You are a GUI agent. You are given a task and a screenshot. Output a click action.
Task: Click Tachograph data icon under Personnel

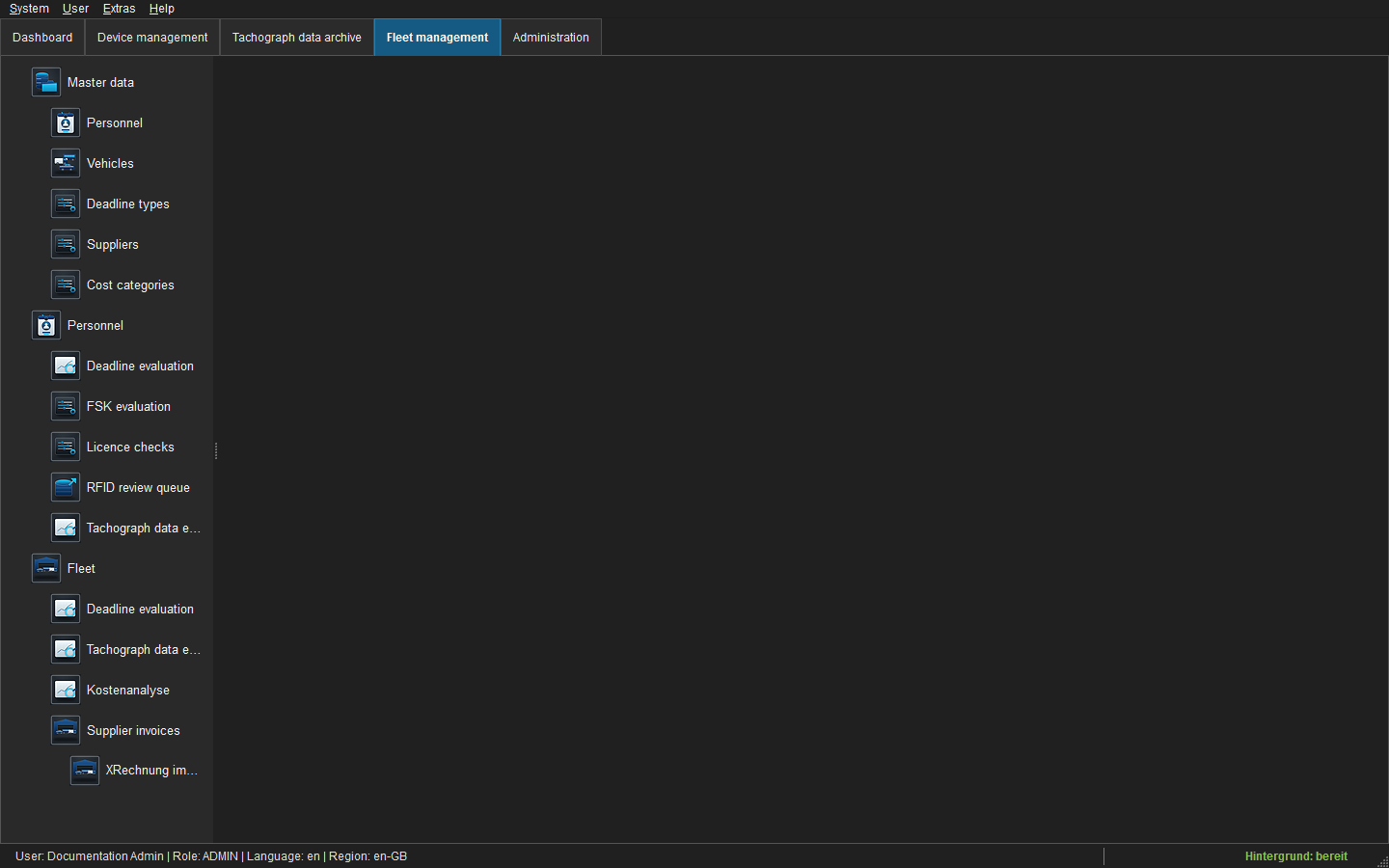point(66,528)
